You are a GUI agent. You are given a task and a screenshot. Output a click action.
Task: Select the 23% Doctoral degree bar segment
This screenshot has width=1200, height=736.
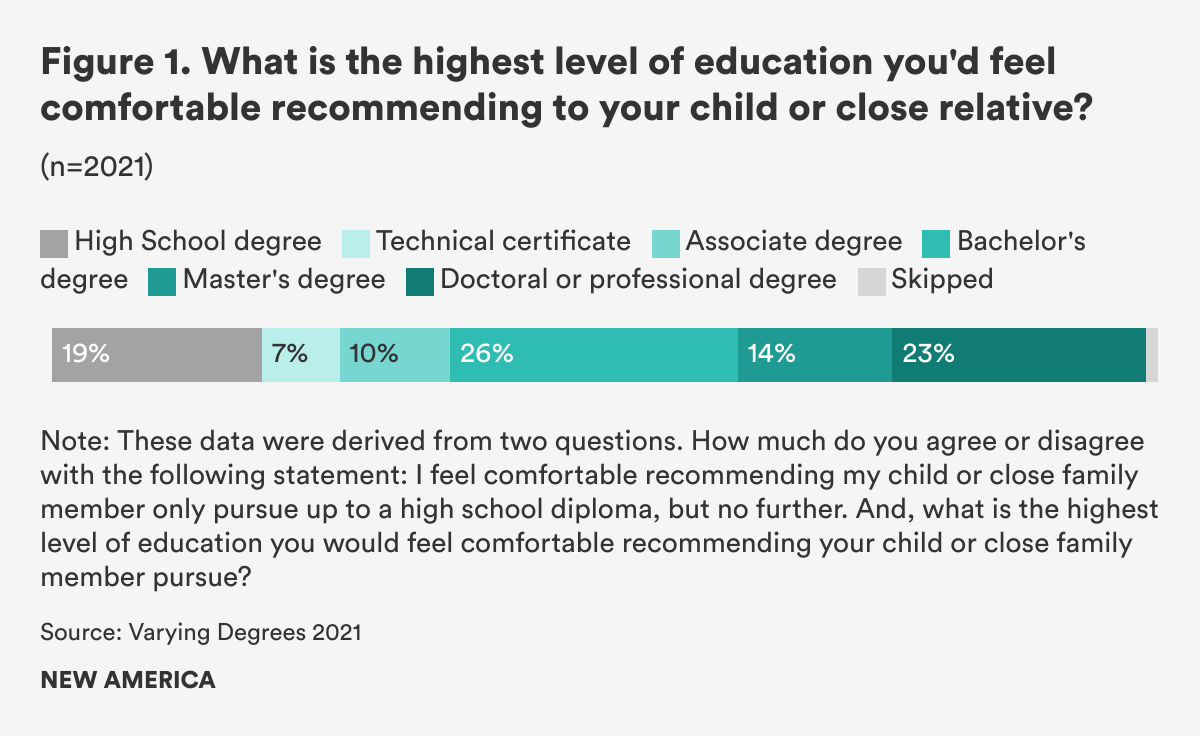click(1018, 354)
